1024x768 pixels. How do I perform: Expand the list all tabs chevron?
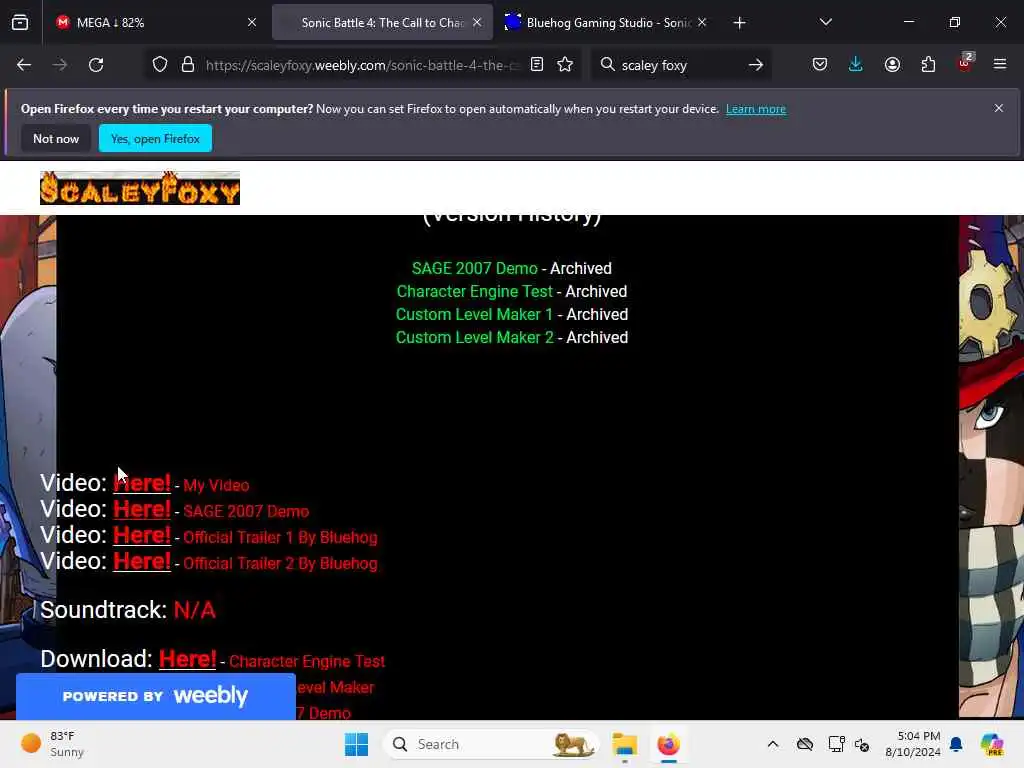[x=825, y=23]
